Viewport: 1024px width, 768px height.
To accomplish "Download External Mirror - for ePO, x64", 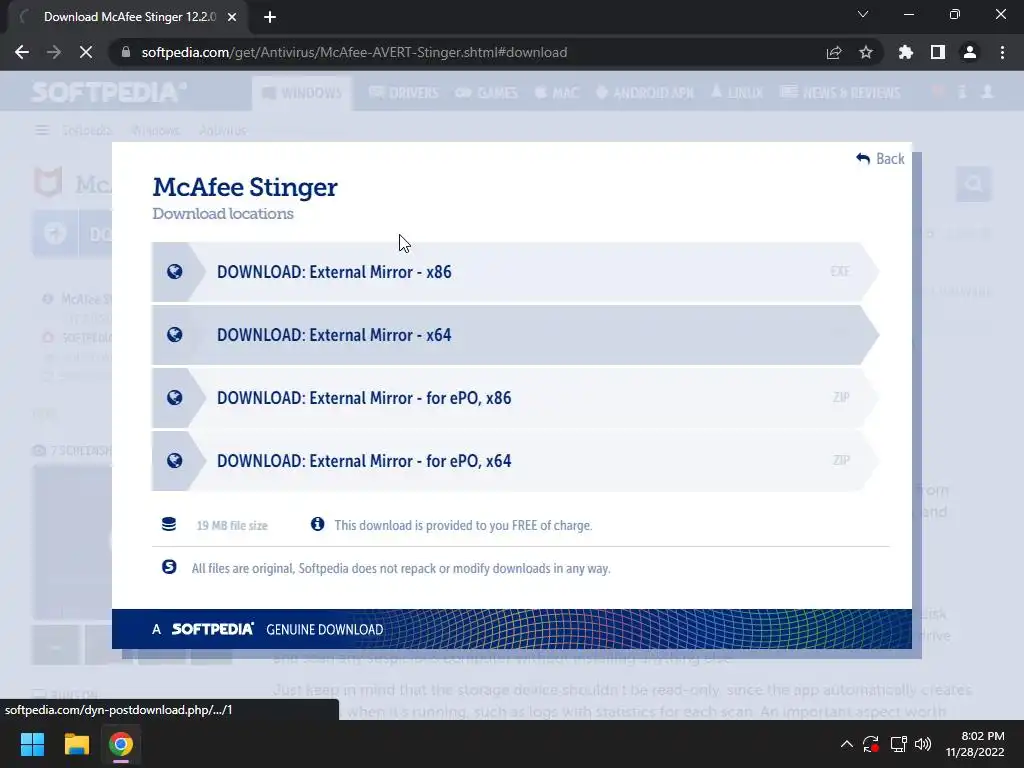I will click(515, 461).
